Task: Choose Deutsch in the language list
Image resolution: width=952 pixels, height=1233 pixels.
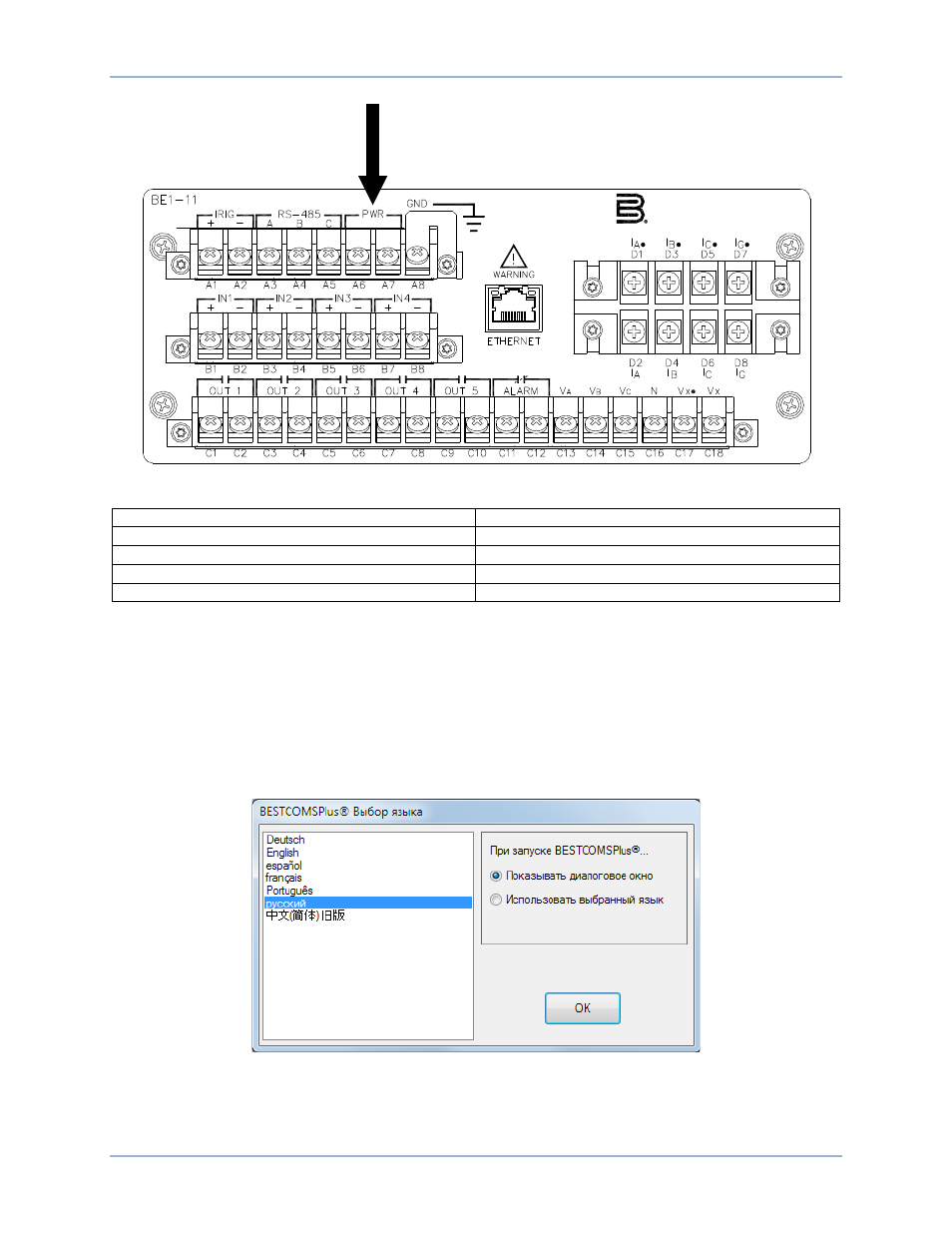Action: (x=285, y=840)
